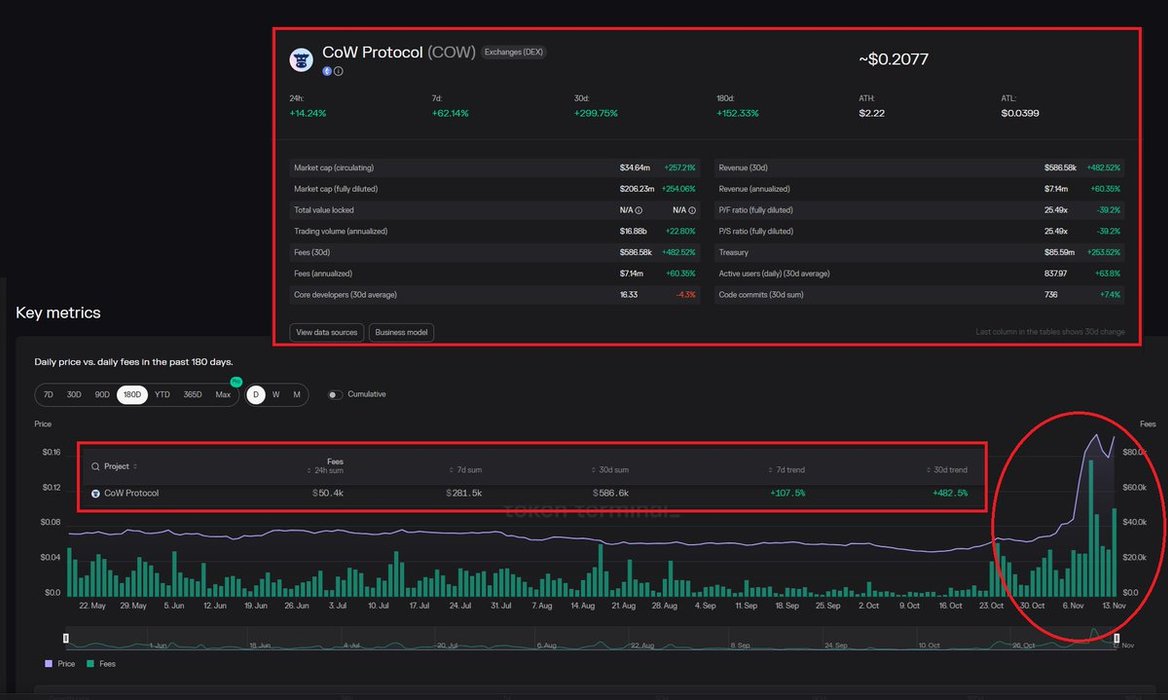Switch to the W weekly granularity
Screen dimensions: 1168x700
tap(276, 395)
